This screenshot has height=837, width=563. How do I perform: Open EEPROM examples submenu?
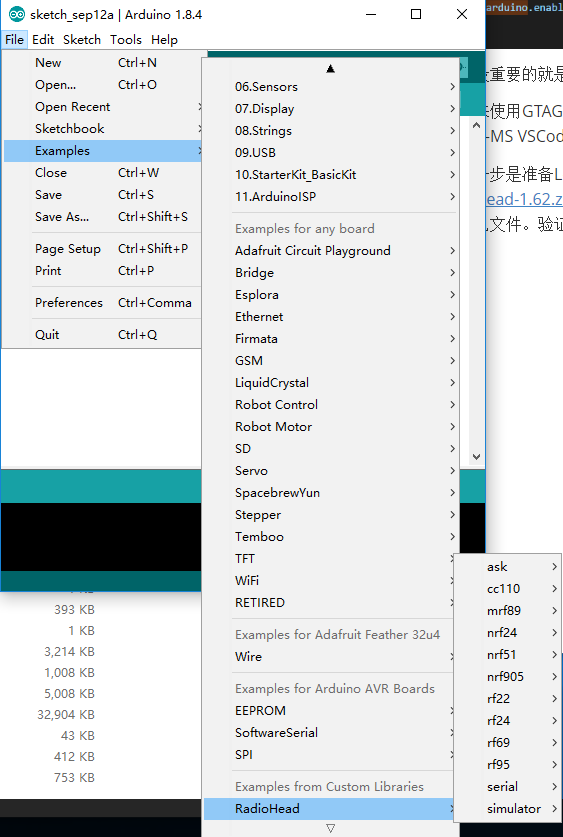point(330,710)
